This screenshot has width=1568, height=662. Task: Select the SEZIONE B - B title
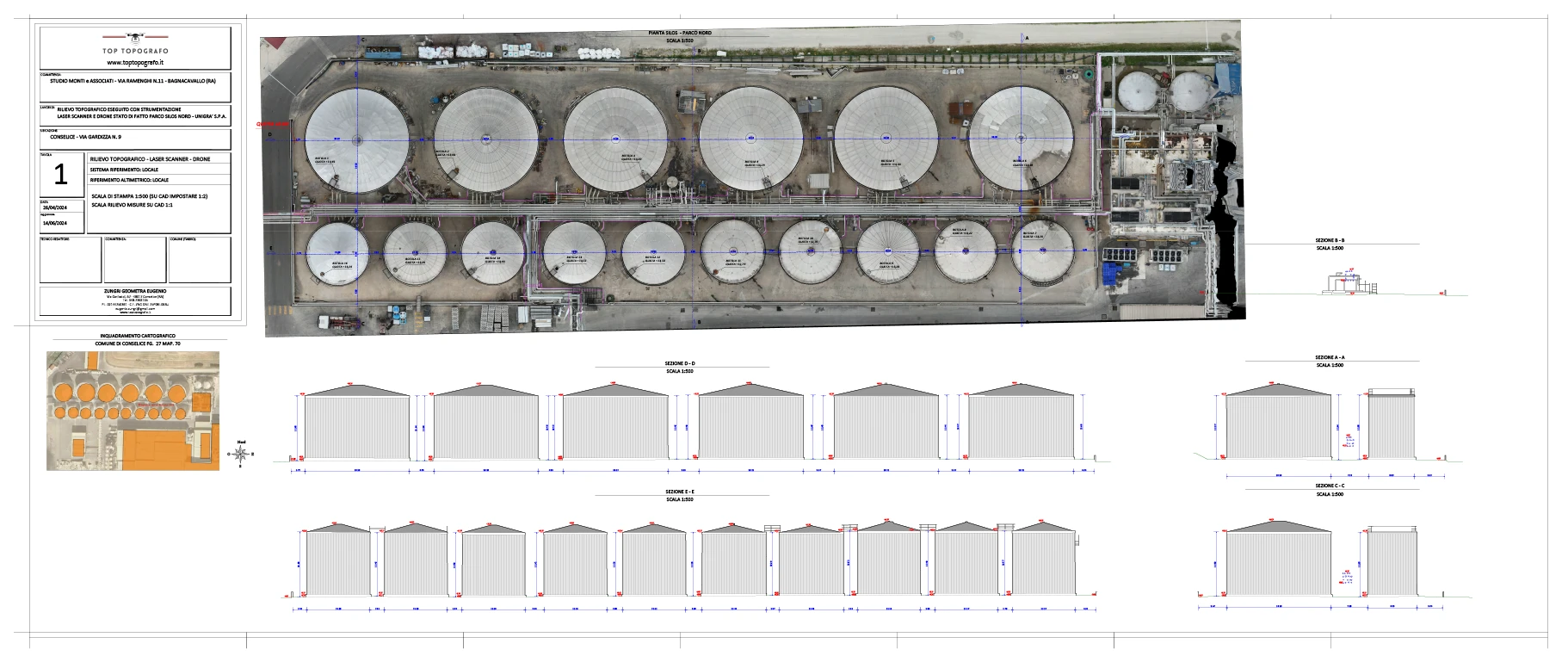(x=1330, y=240)
